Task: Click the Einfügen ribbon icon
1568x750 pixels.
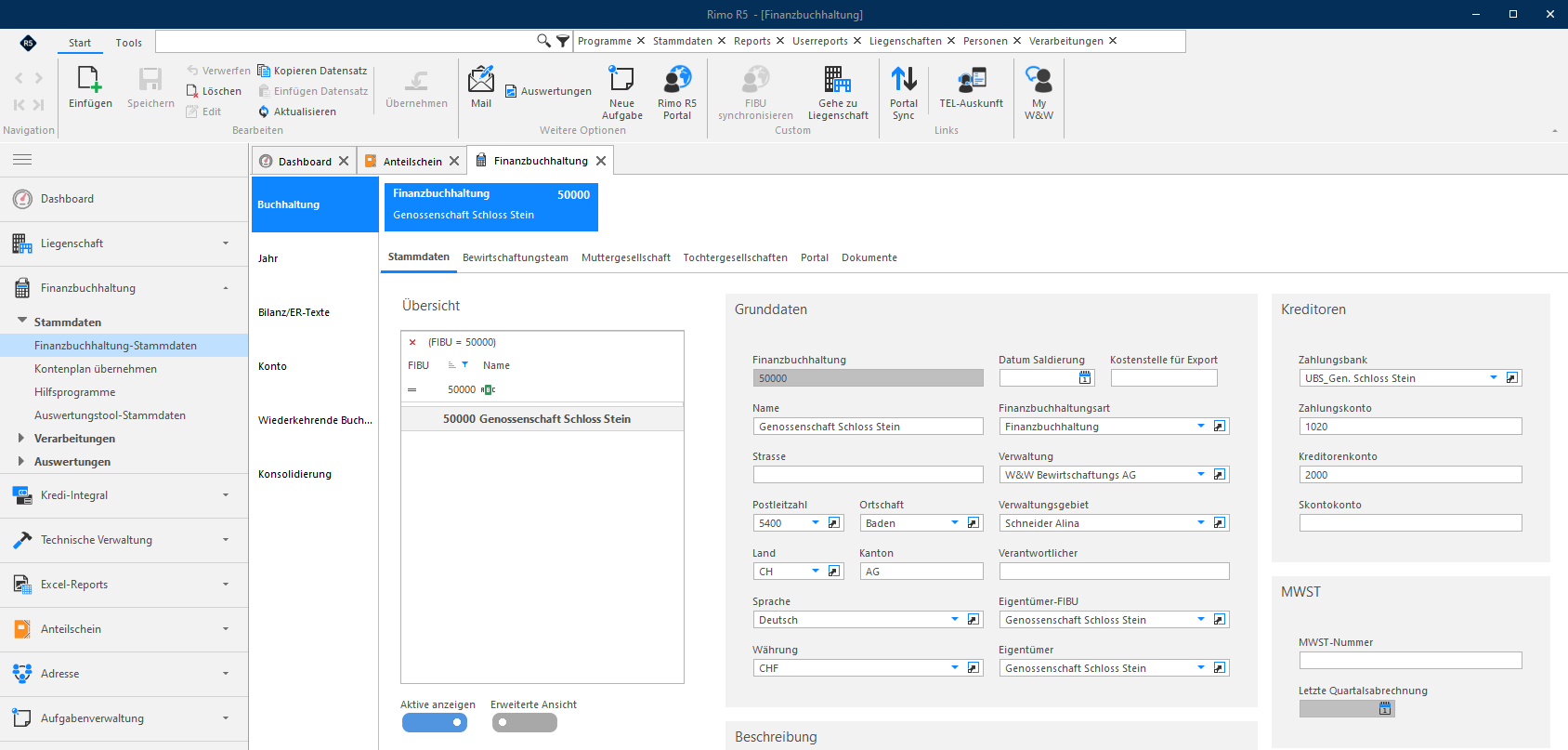Action: click(x=90, y=88)
